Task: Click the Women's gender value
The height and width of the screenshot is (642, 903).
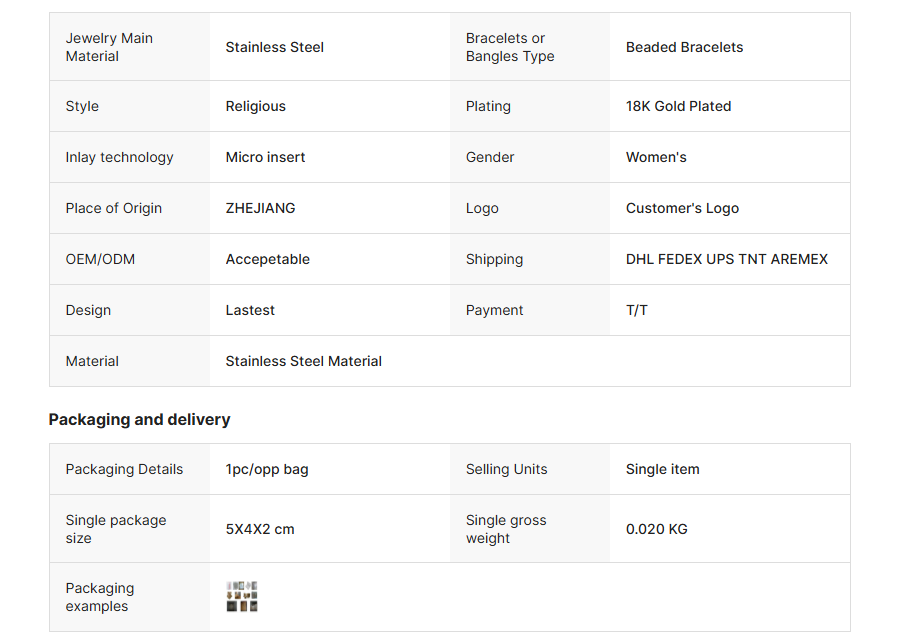Action: click(x=656, y=157)
